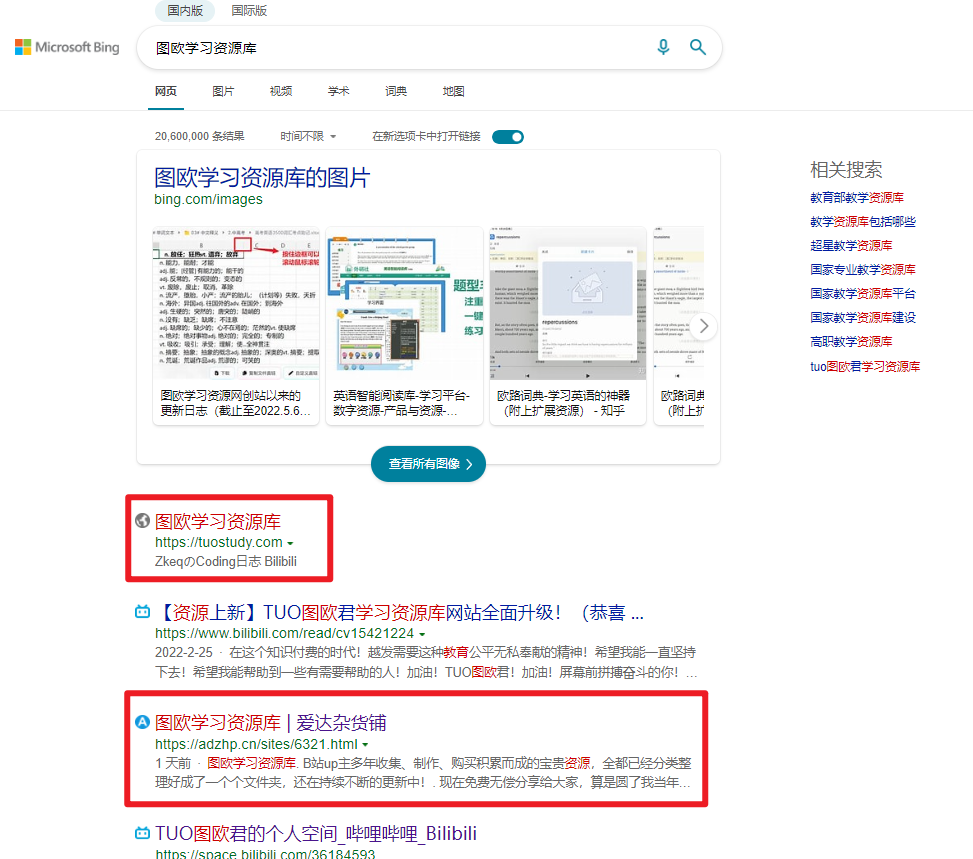The width and height of the screenshot is (973, 859).
Task: Open 图欧学习资源库 tuostudy result title
Action: [218, 521]
